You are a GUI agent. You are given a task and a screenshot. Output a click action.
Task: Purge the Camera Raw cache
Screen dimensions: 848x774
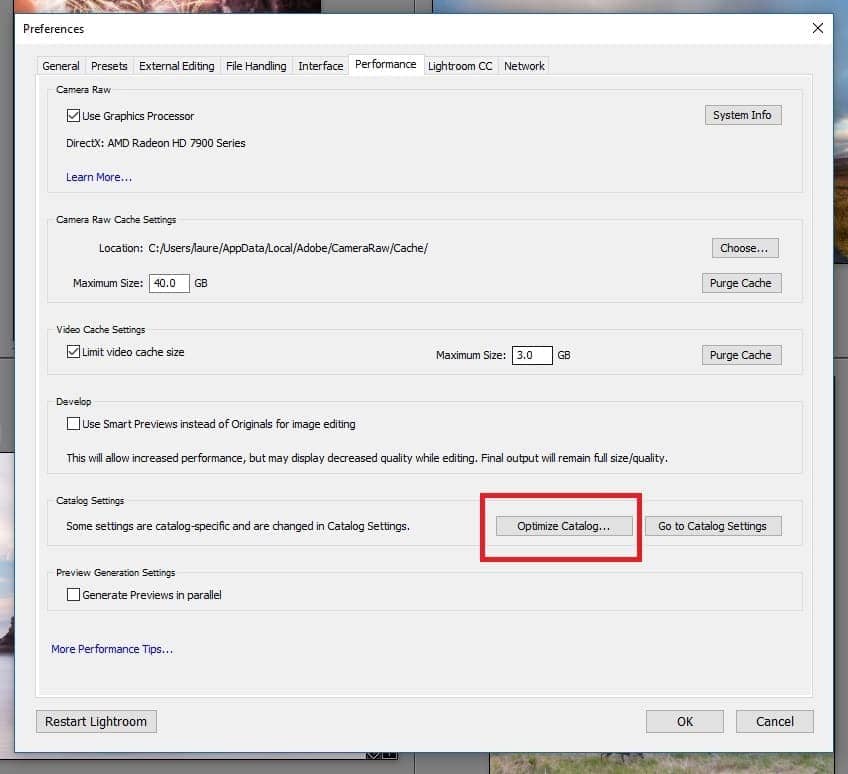point(740,283)
